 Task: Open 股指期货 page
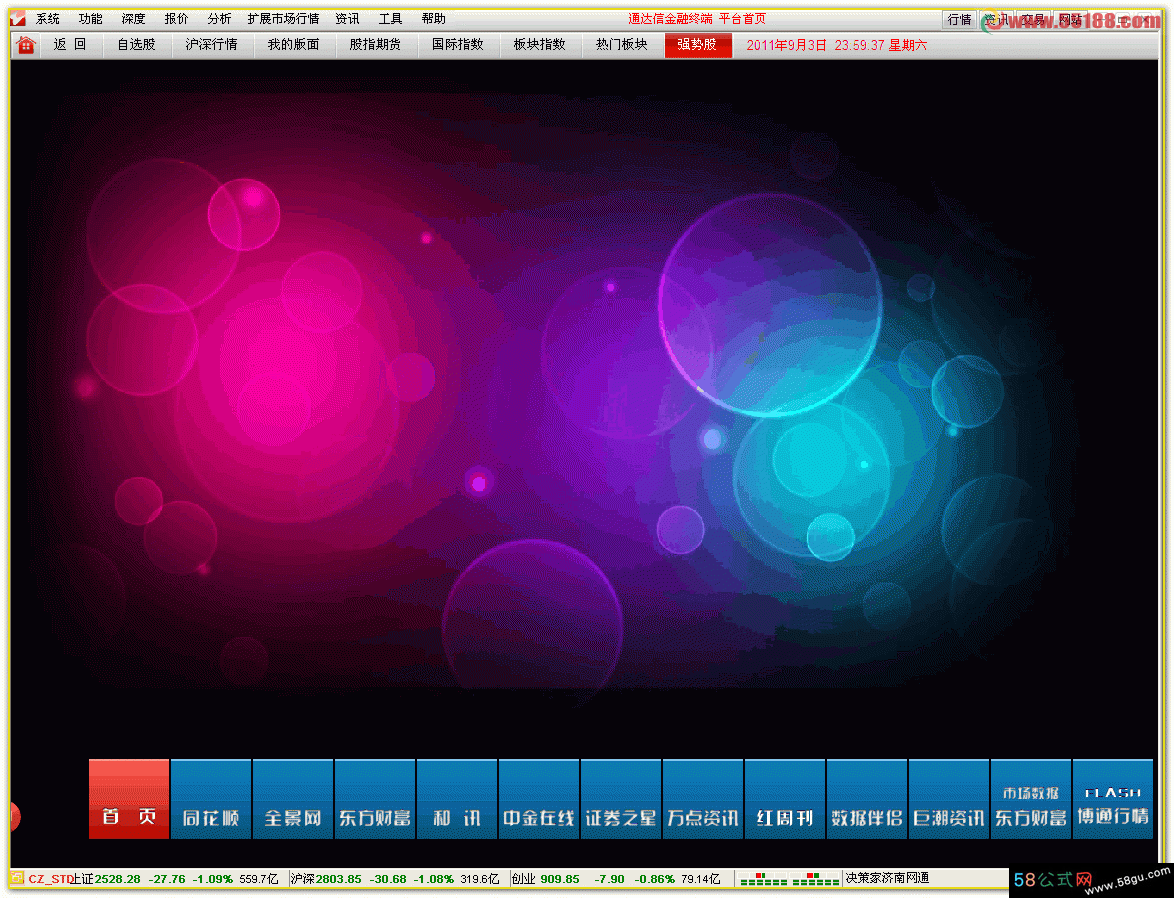375,45
